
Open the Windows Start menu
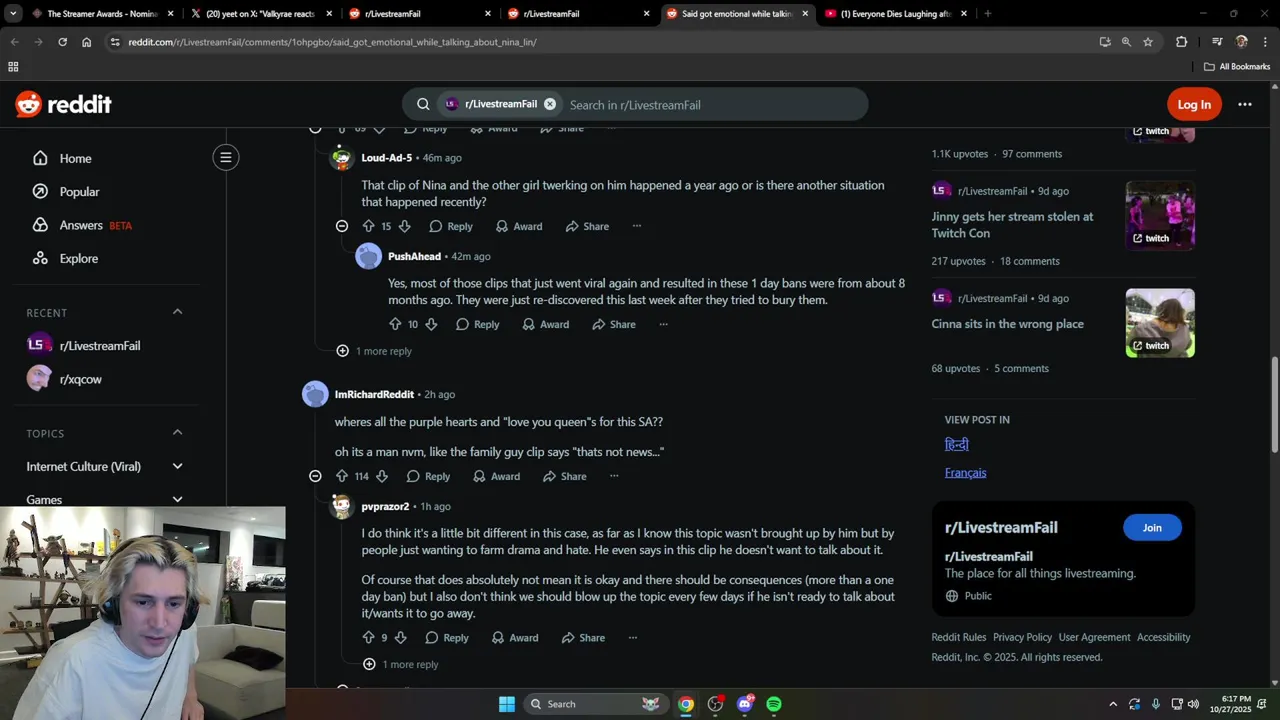(x=507, y=704)
